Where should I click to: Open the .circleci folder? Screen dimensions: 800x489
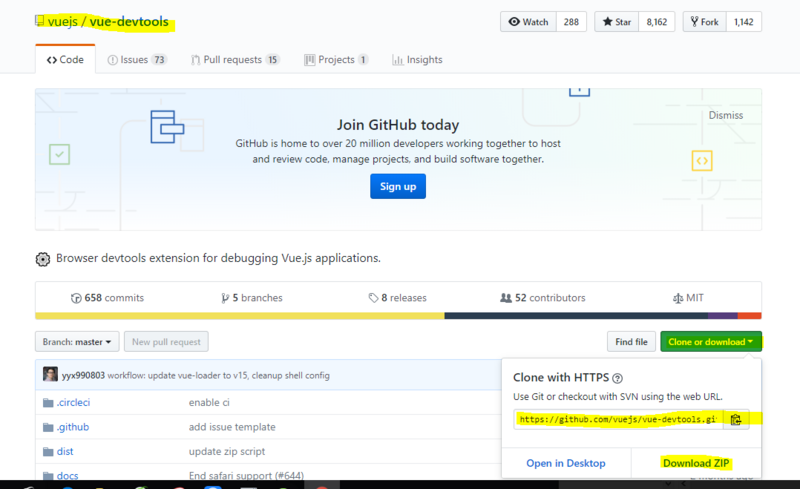73,402
